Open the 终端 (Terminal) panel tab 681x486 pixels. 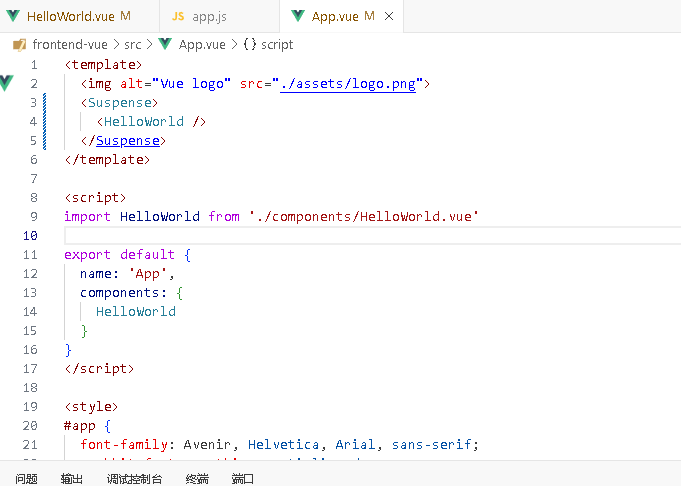pos(197,479)
